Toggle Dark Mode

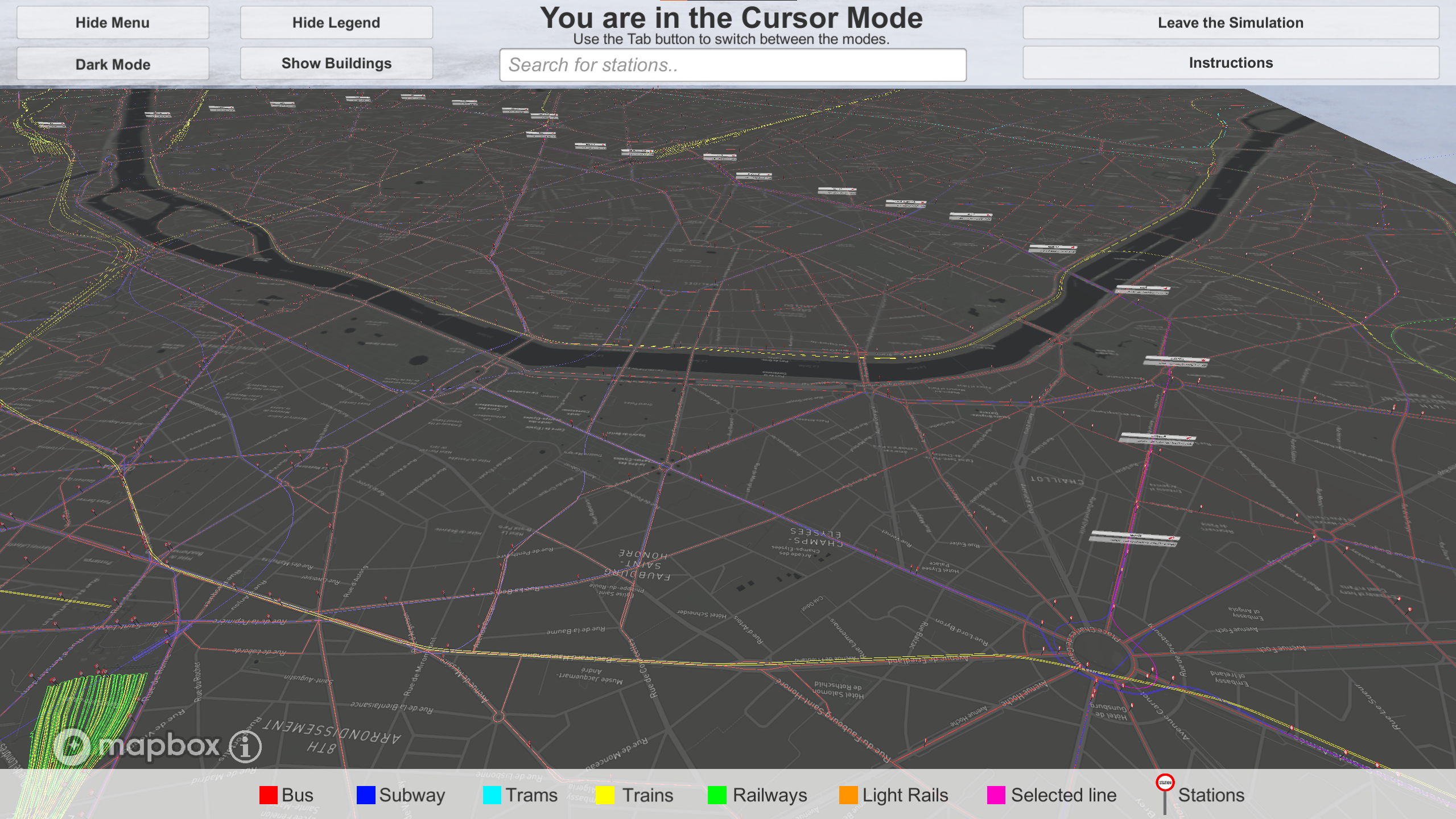pos(113,64)
